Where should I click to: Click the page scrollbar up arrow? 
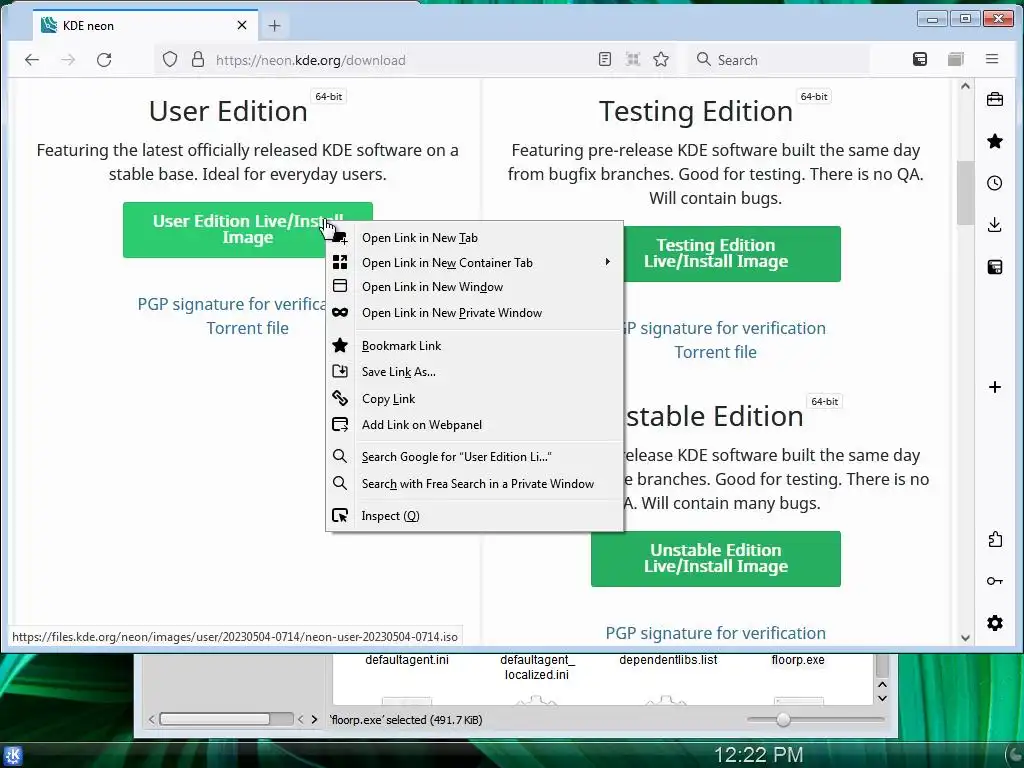pos(965,86)
